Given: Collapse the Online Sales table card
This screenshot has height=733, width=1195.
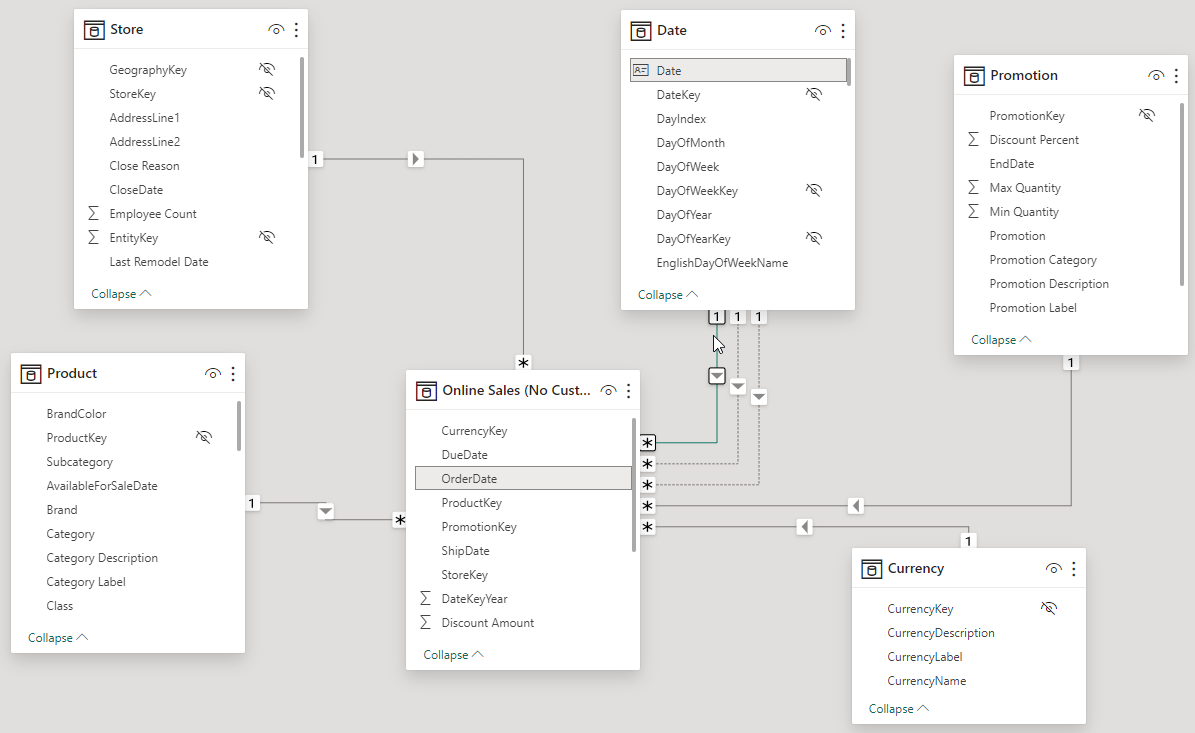Looking at the screenshot, I should (453, 655).
